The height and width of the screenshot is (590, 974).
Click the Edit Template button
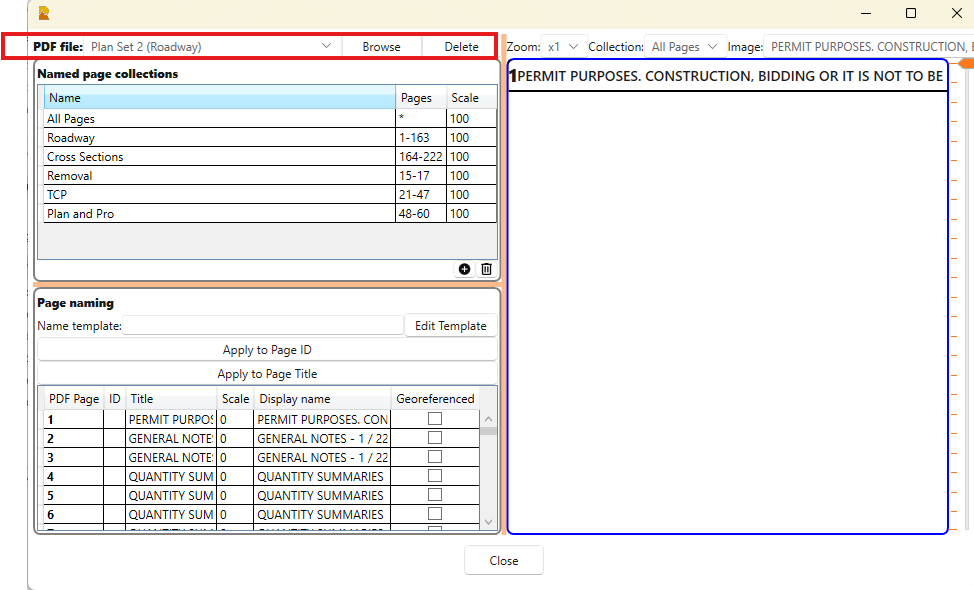pos(450,326)
